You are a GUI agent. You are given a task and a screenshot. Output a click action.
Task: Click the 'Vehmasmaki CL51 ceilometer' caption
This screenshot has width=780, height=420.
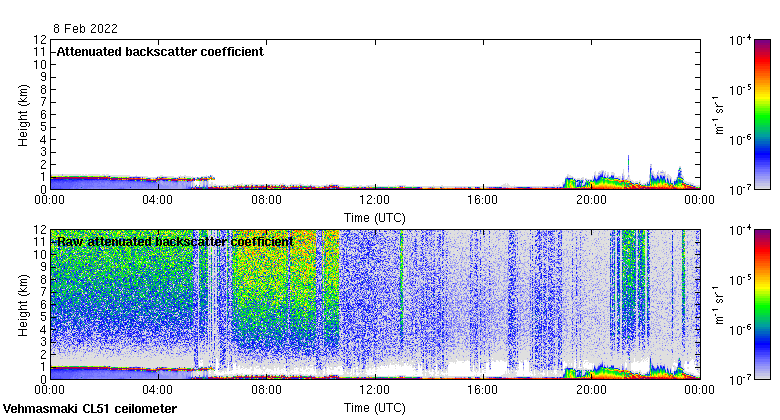(90, 409)
